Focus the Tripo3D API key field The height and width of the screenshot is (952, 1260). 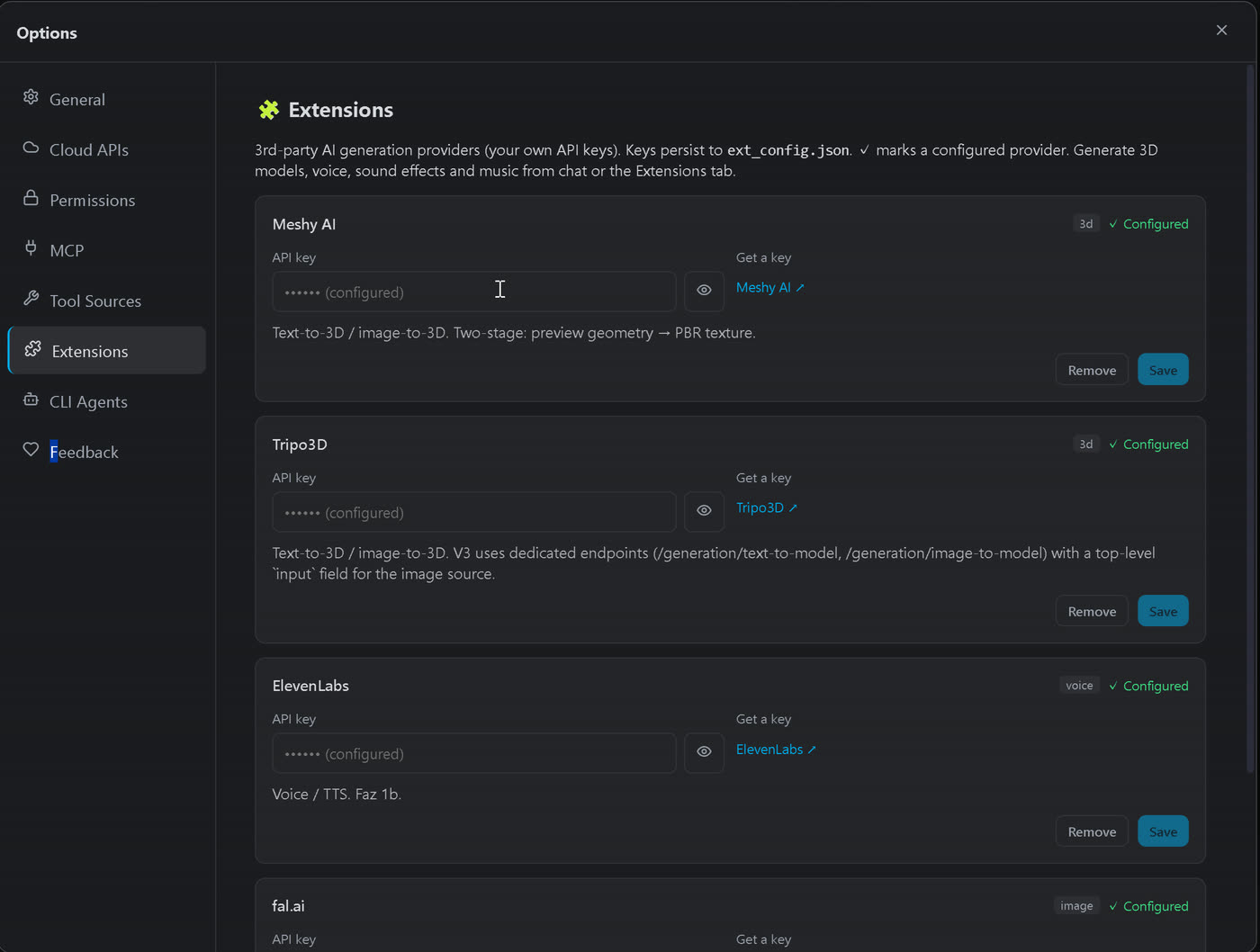pos(474,512)
